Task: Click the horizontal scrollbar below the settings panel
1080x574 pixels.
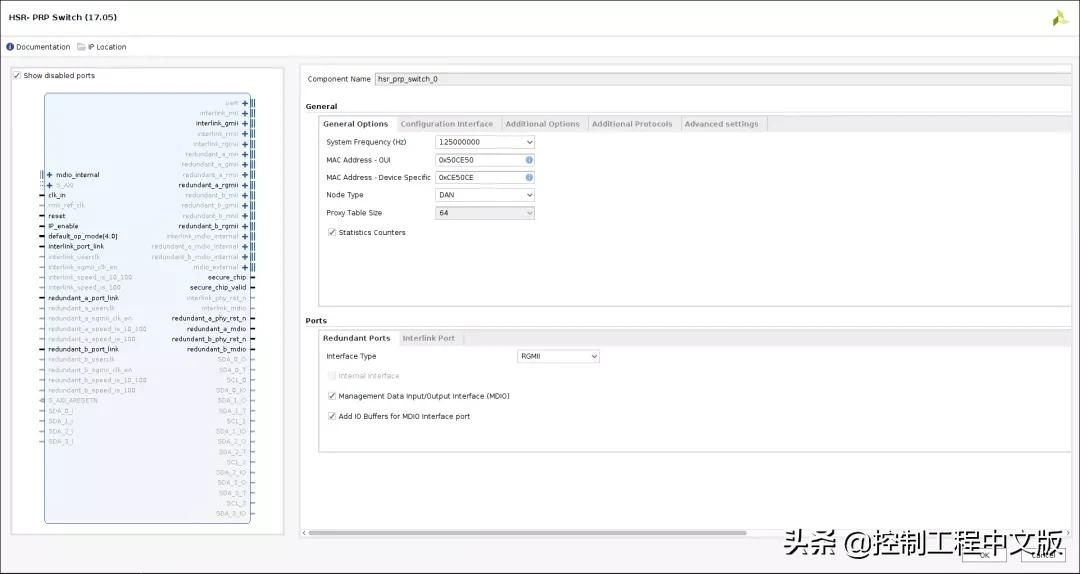Action: coord(527,533)
